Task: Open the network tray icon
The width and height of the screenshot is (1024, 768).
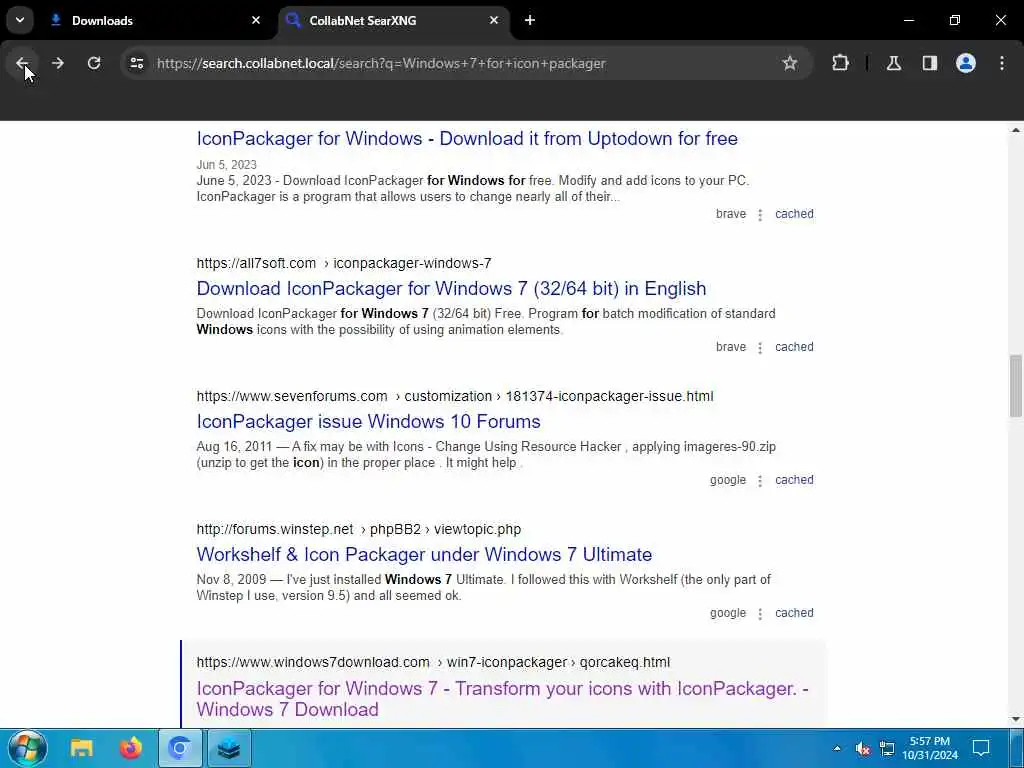Action: tap(887, 748)
